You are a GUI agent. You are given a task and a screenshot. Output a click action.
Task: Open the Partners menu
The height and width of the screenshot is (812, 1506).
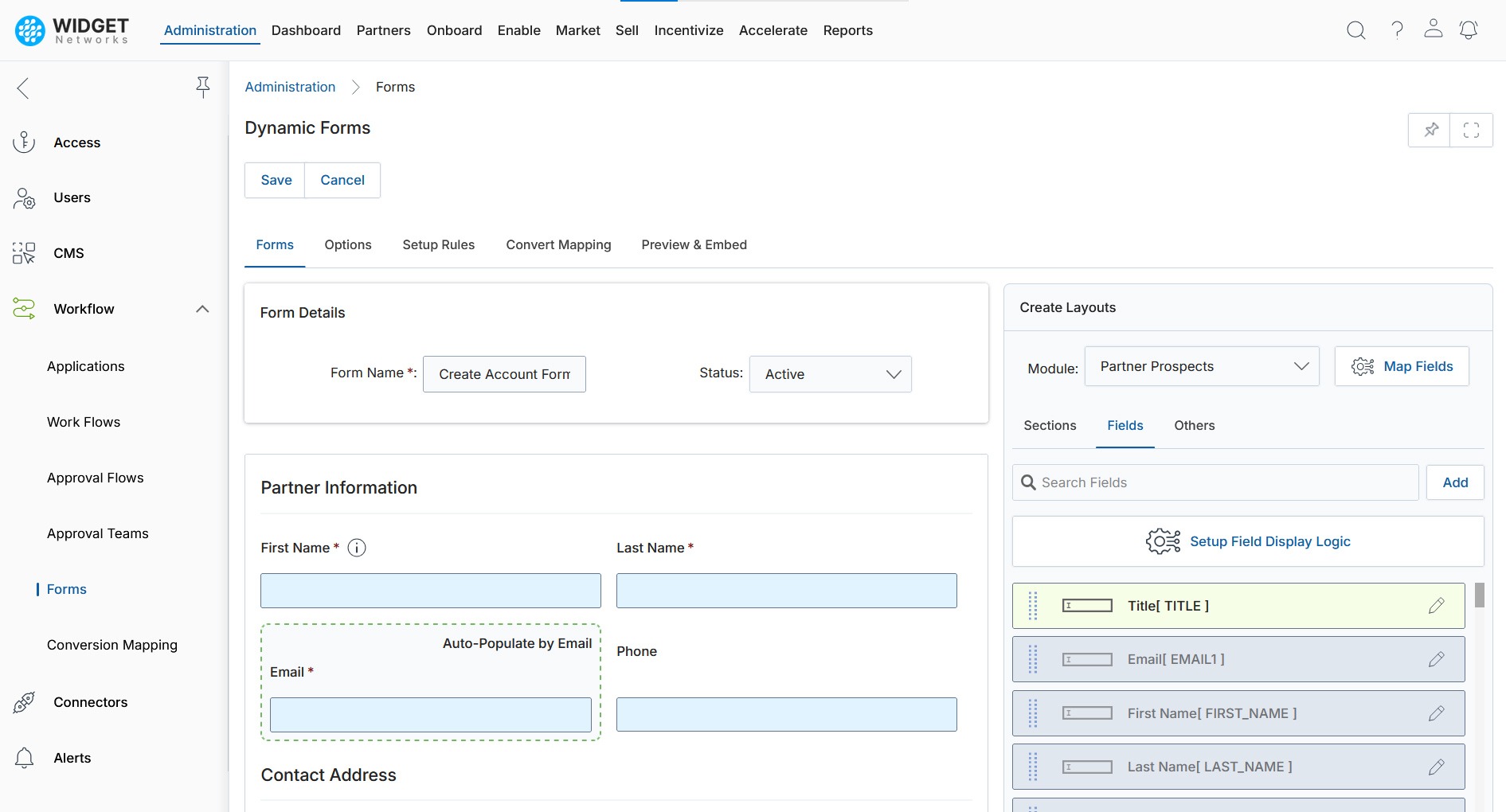pyautogui.click(x=384, y=30)
